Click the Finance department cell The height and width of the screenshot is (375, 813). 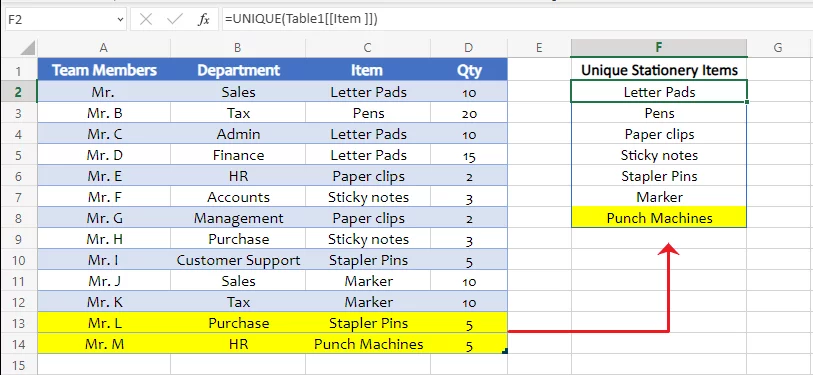point(238,155)
